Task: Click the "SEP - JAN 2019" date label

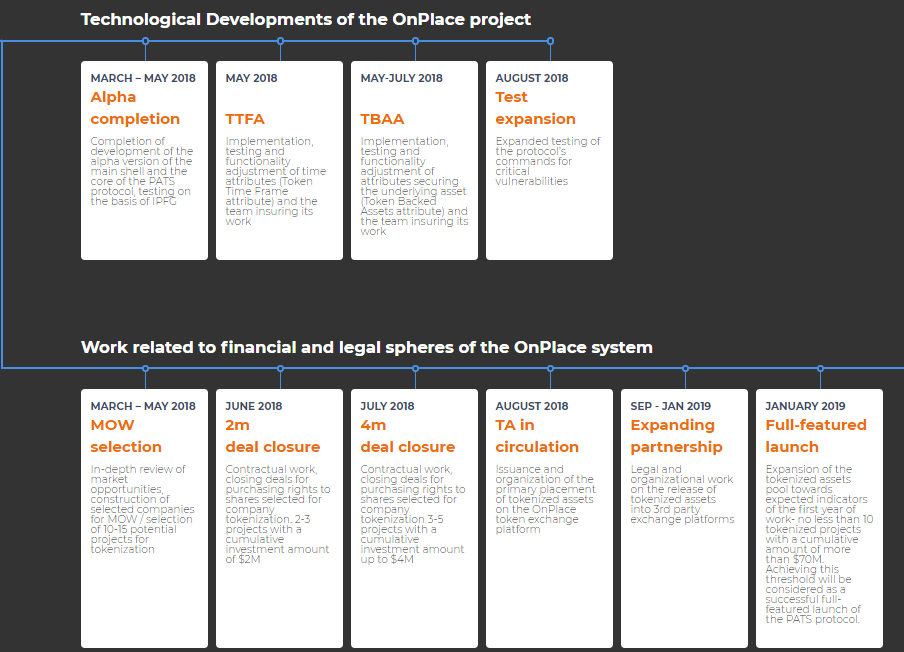Action: click(x=671, y=406)
